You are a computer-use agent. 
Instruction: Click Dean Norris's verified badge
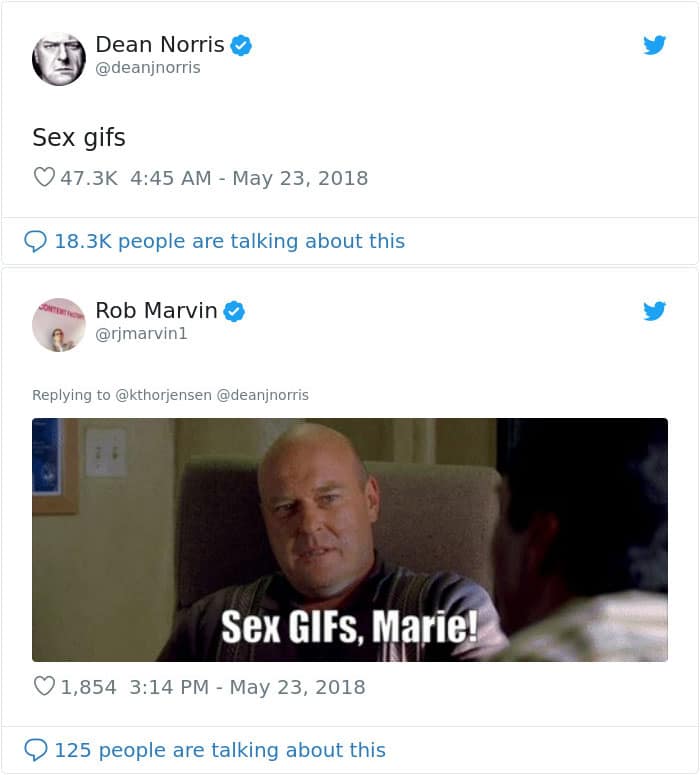pos(241,45)
